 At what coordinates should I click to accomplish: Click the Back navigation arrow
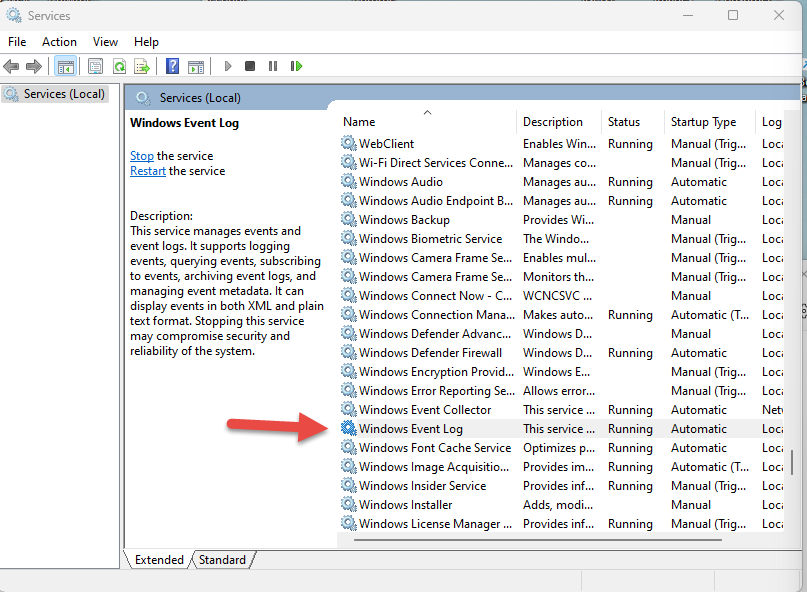[x=11, y=66]
